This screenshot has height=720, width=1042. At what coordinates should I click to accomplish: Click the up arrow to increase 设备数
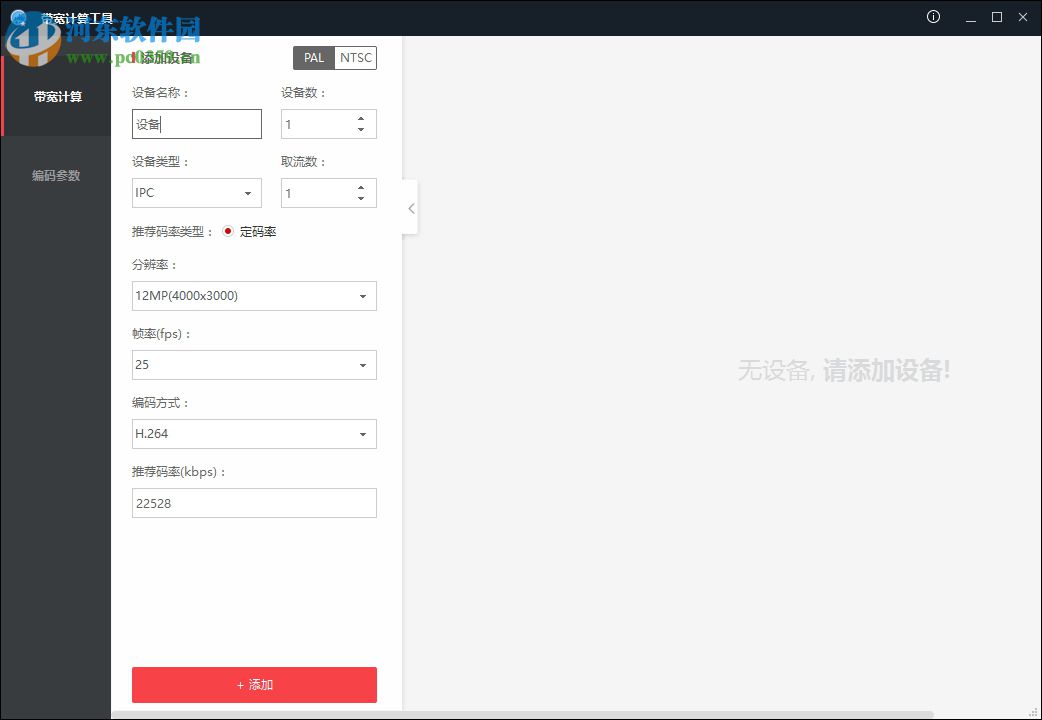(x=362, y=117)
